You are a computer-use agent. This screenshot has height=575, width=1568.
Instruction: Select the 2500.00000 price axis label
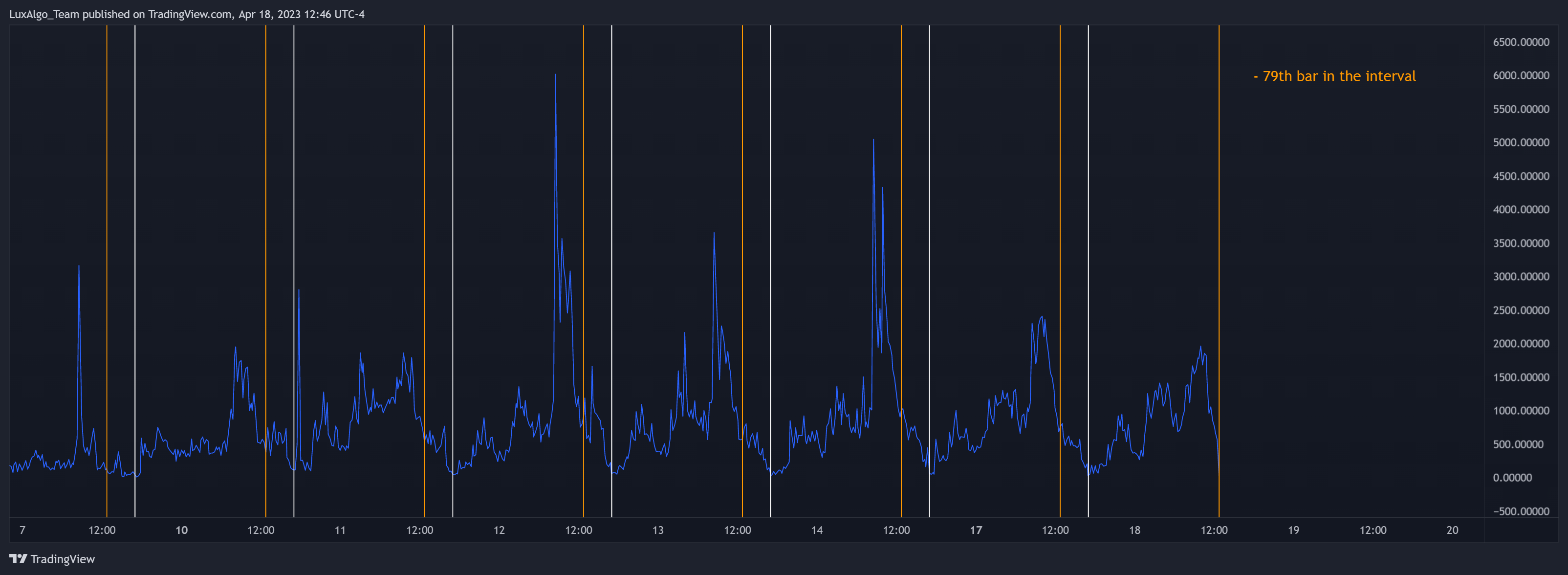pyautogui.click(x=1521, y=310)
